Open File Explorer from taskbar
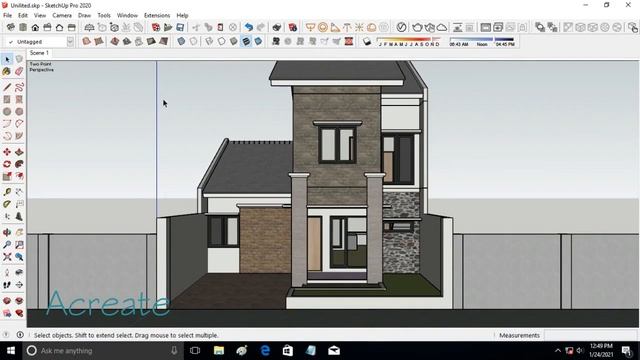640x360 pixels. (x=219, y=351)
